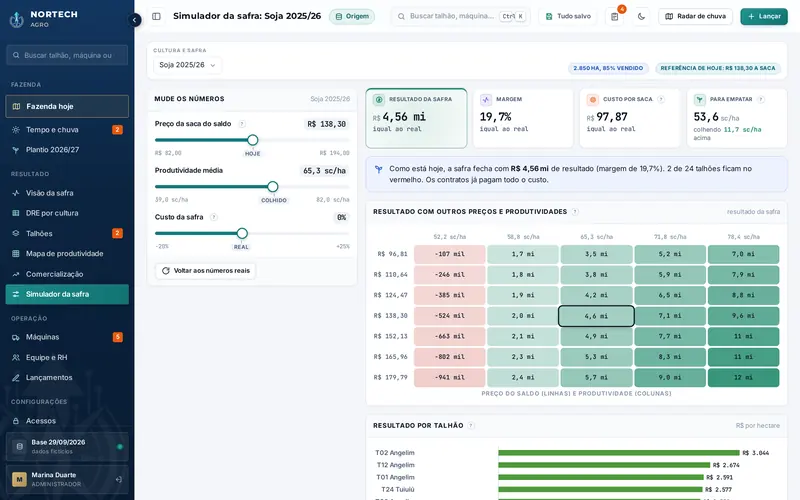Click the Produtividade média slider handle

273,187
